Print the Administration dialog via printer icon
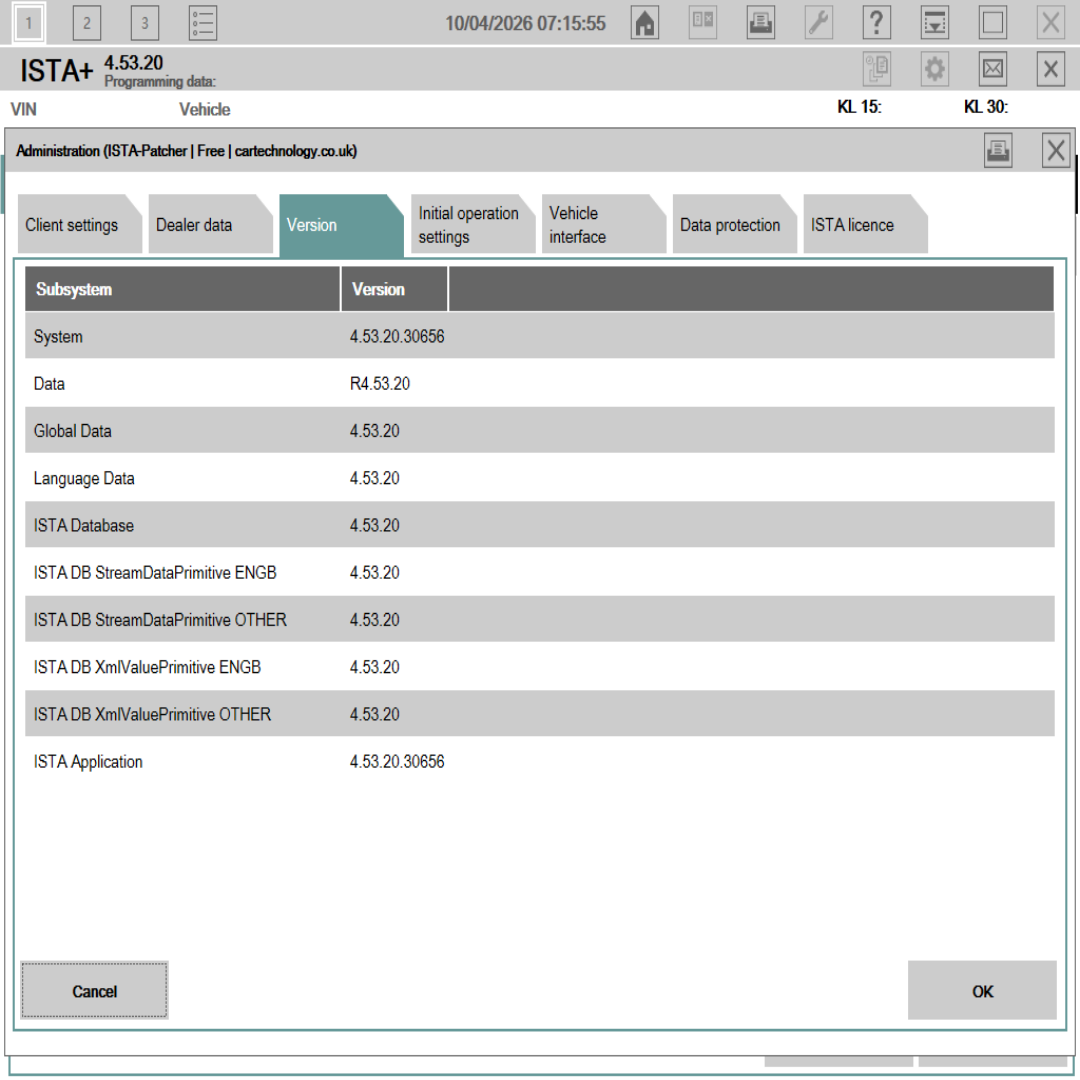 (x=998, y=150)
